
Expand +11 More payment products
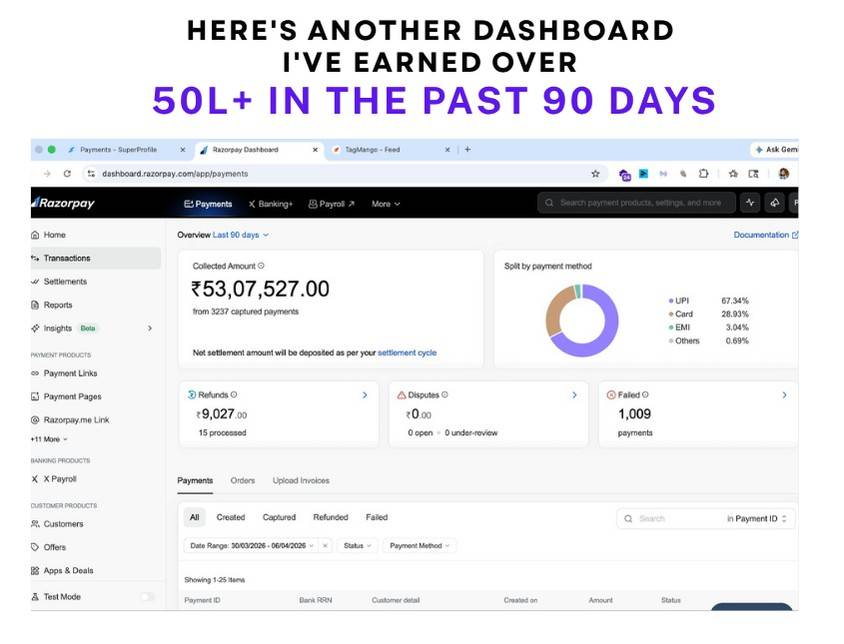click(x=49, y=439)
